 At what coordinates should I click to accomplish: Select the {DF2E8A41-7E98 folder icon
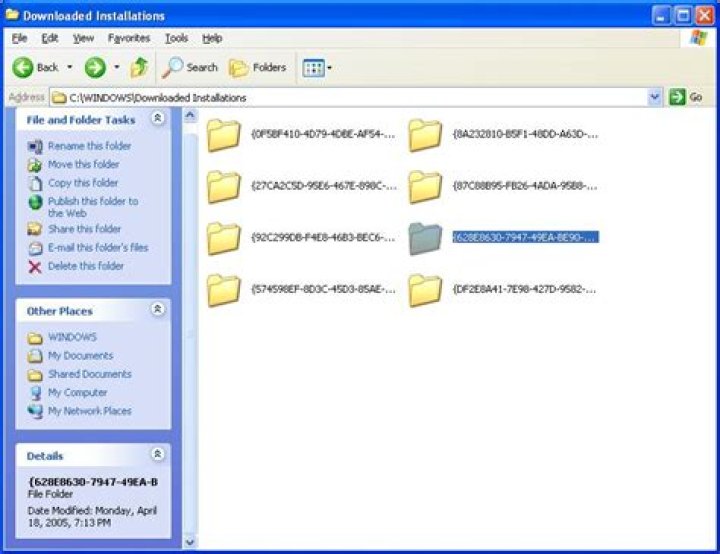425,290
